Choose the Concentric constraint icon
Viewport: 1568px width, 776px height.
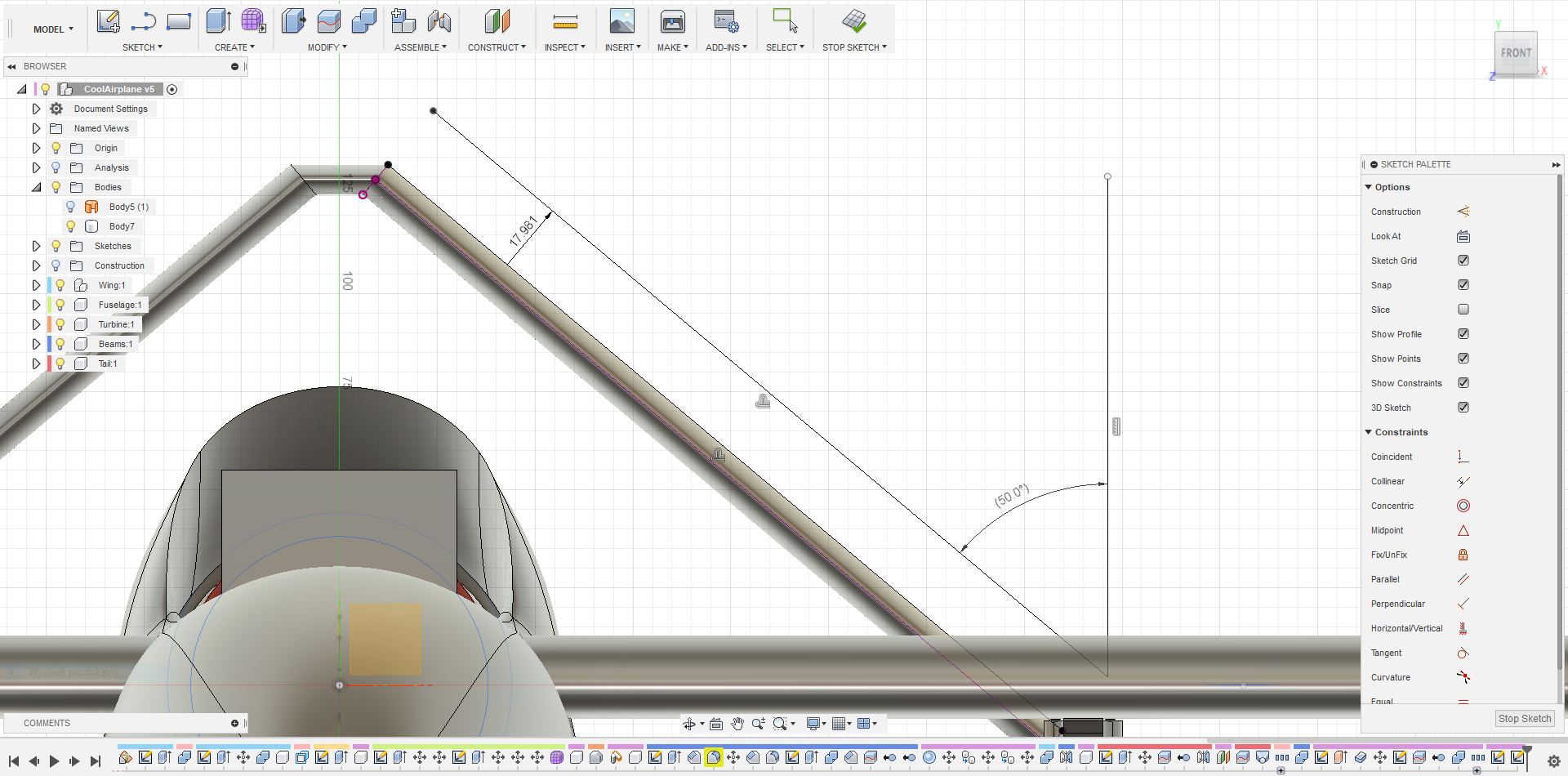[x=1463, y=506]
